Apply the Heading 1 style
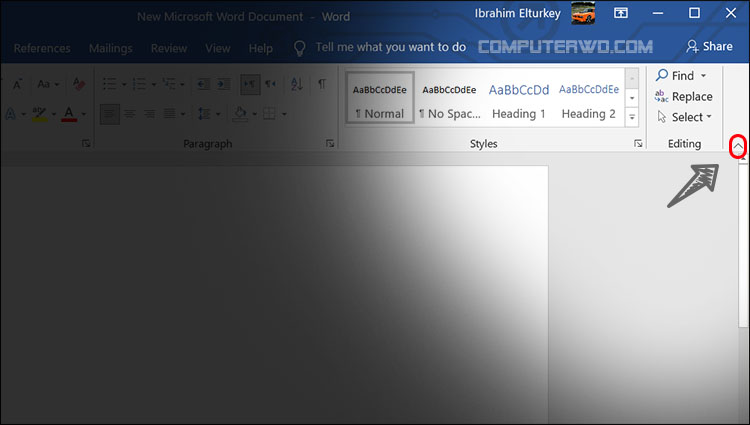The height and width of the screenshot is (425, 750). point(519,98)
